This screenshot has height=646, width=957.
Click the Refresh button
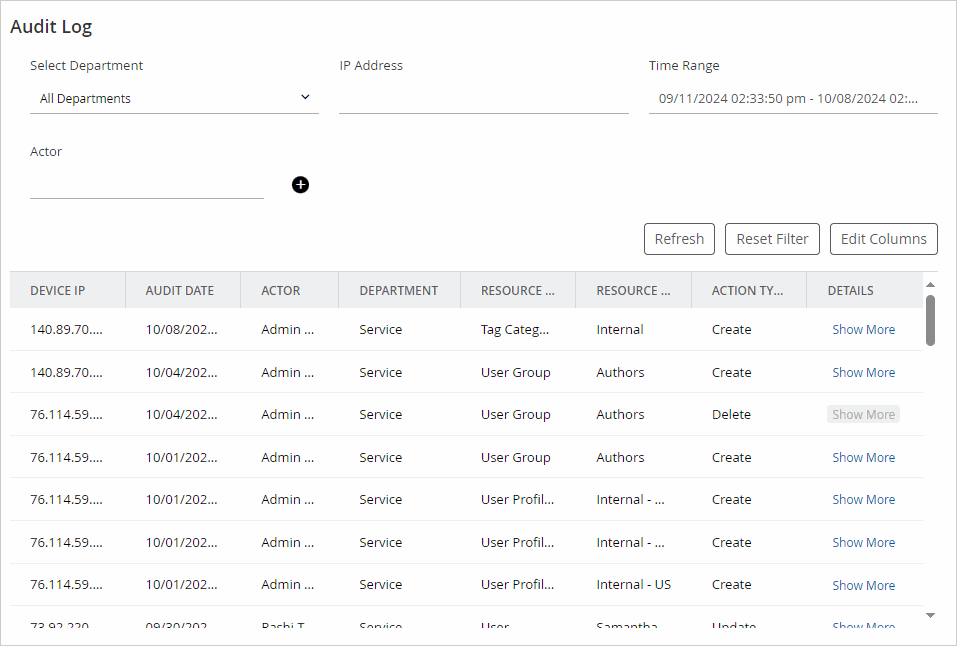[679, 239]
